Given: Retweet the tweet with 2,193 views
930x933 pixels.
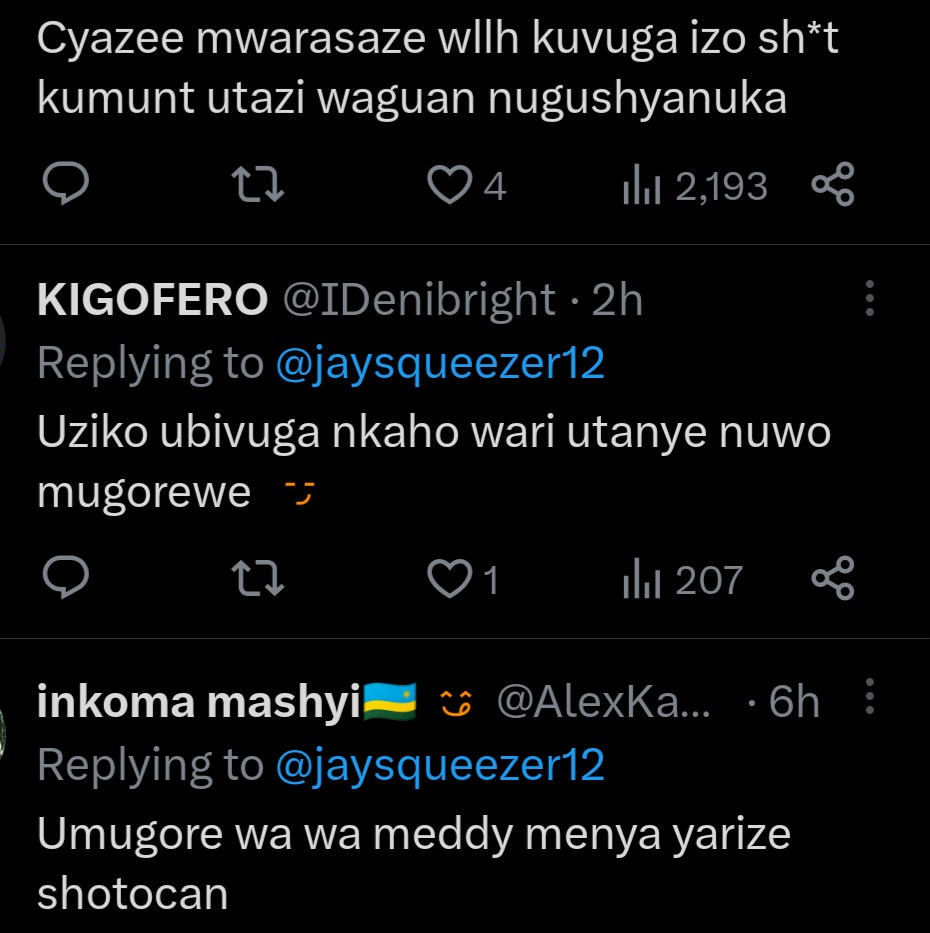Looking at the screenshot, I should point(257,185).
